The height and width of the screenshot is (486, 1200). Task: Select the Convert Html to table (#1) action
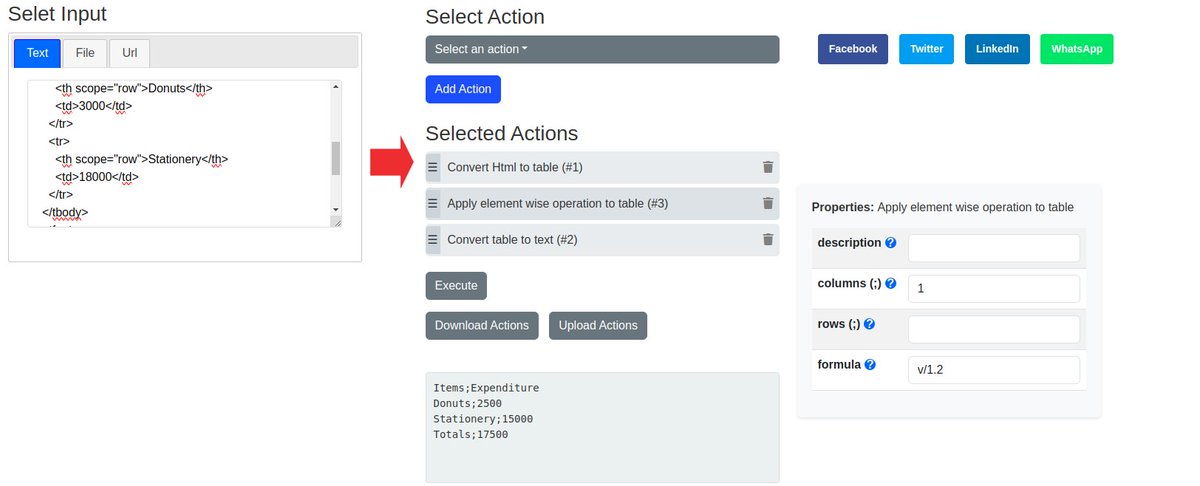[x=602, y=167]
